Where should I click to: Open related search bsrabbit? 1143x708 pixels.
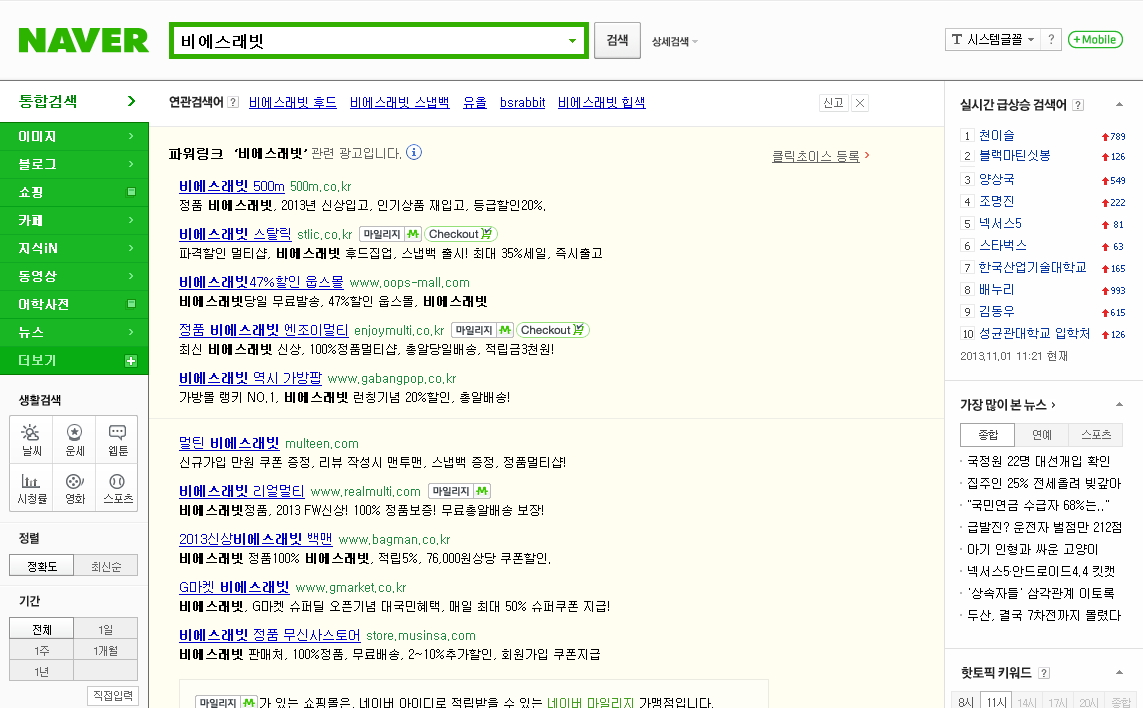pos(523,103)
